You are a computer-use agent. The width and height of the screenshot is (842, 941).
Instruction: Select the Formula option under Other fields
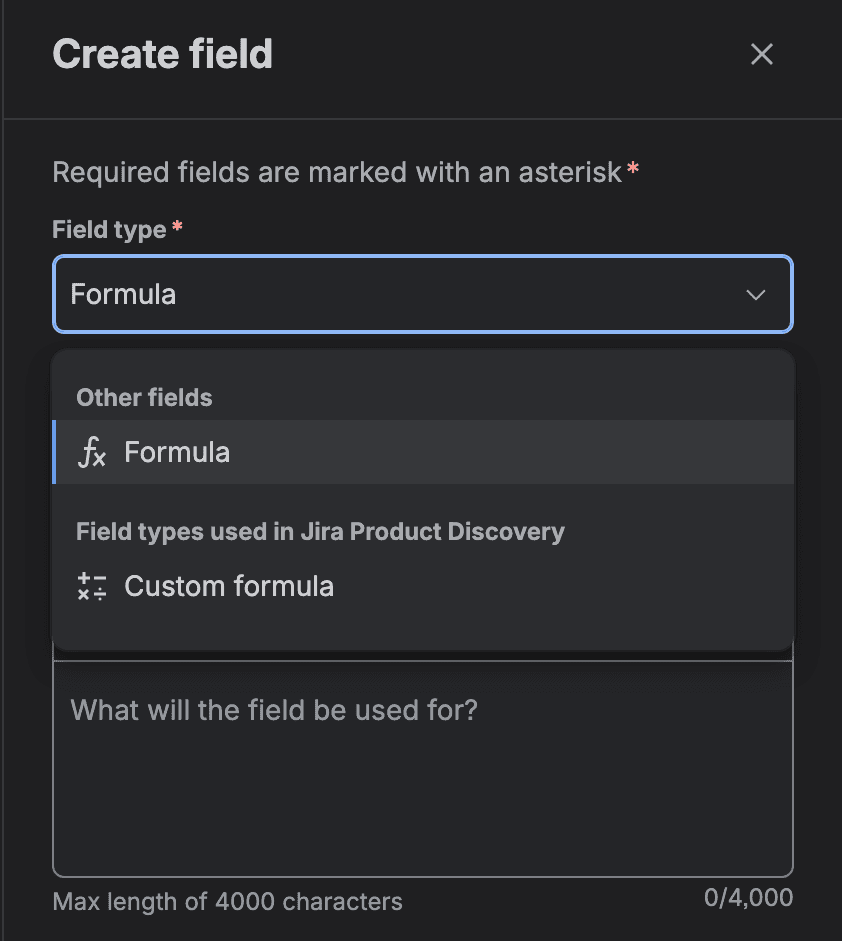coord(423,452)
